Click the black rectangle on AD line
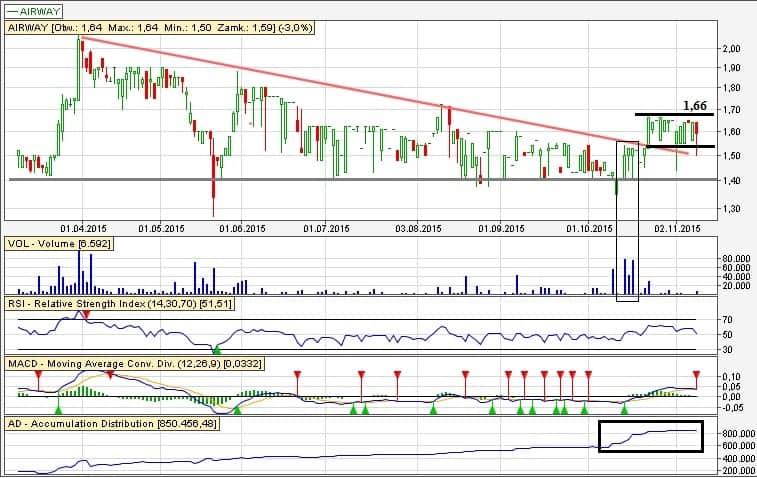Screen dimensions: 757x478 (651, 436)
